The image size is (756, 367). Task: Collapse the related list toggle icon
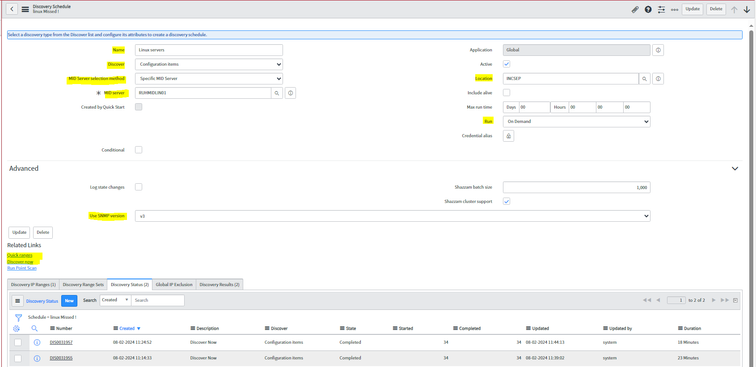(735, 300)
